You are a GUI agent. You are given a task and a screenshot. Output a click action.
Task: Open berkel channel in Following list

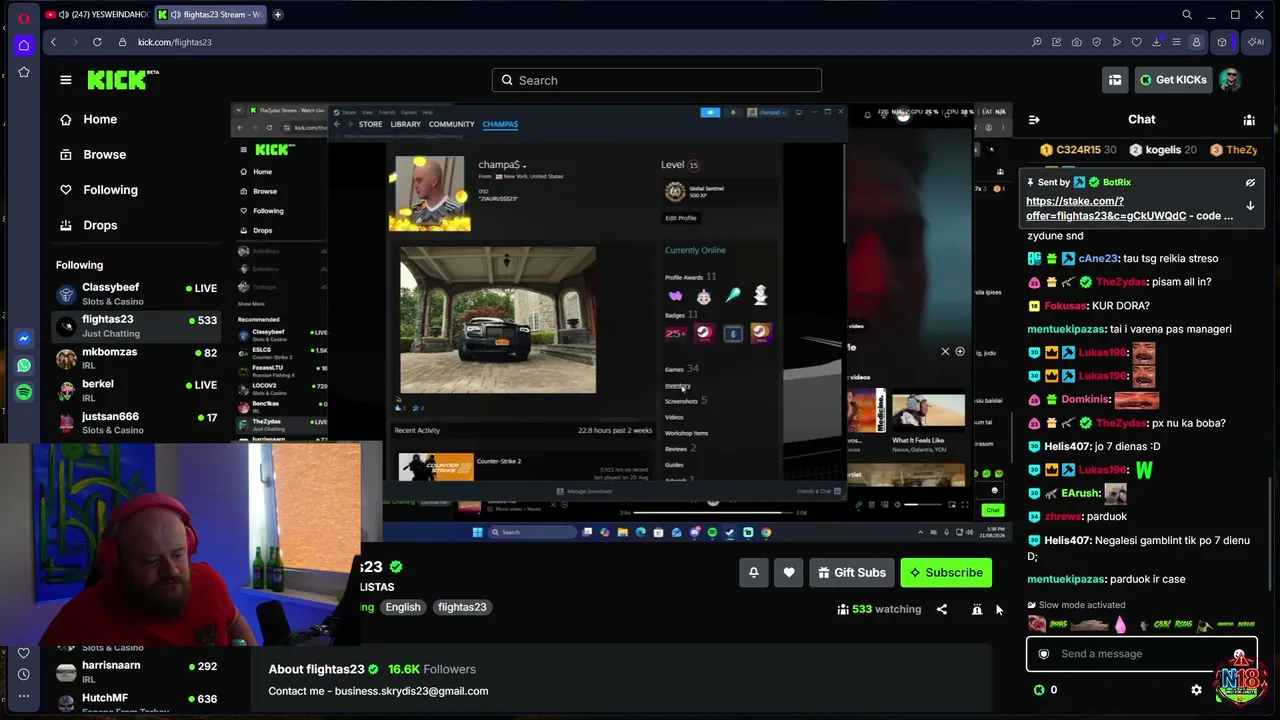(x=136, y=390)
